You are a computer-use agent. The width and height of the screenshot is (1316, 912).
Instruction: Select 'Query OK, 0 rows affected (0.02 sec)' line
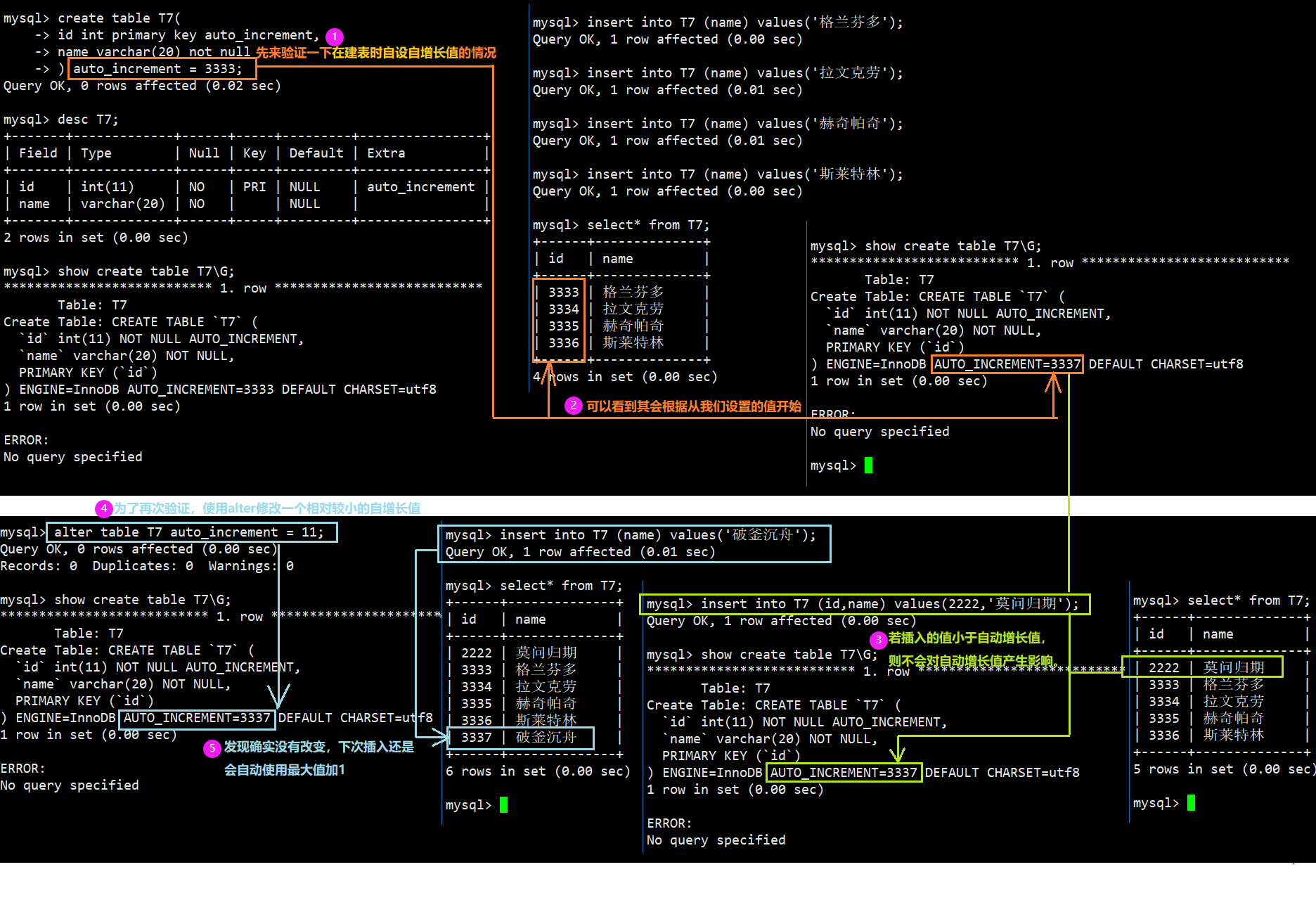pos(142,86)
